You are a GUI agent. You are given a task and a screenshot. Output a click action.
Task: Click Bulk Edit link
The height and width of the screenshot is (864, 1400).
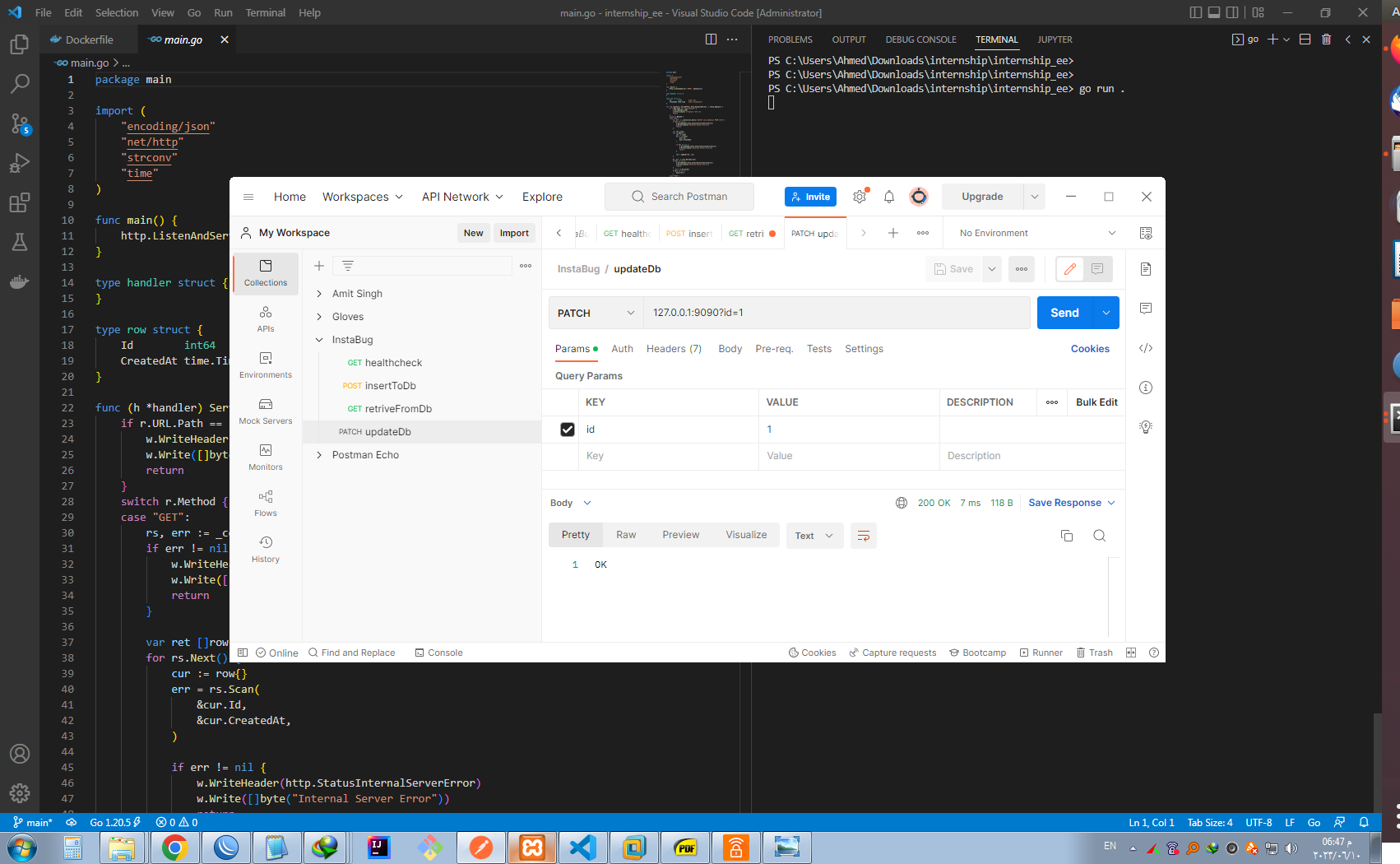coord(1096,402)
